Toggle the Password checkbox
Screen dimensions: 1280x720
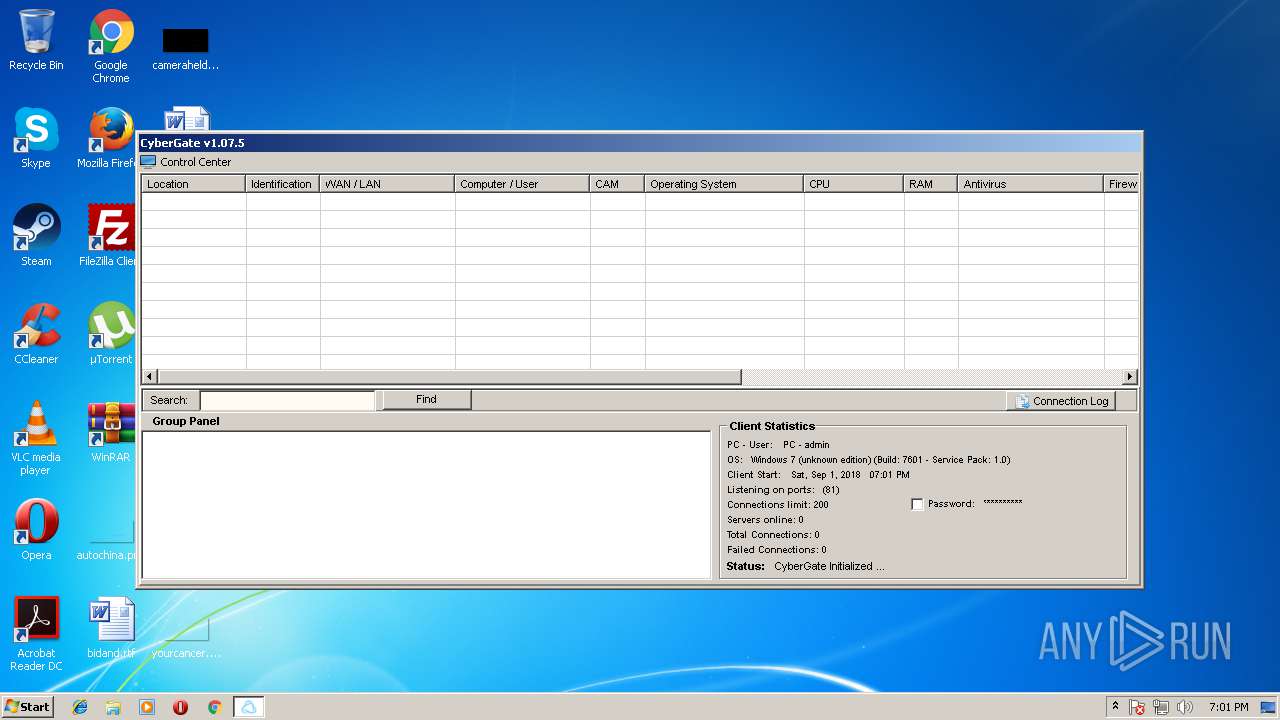pos(917,505)
